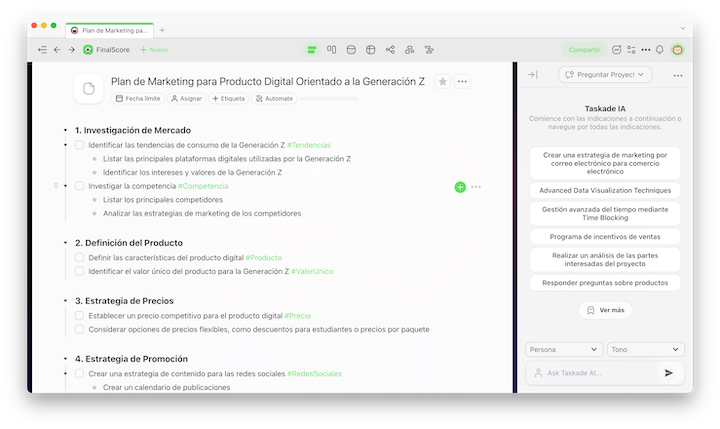
Task: Add an Etiqueta tag
Action: 229,98
